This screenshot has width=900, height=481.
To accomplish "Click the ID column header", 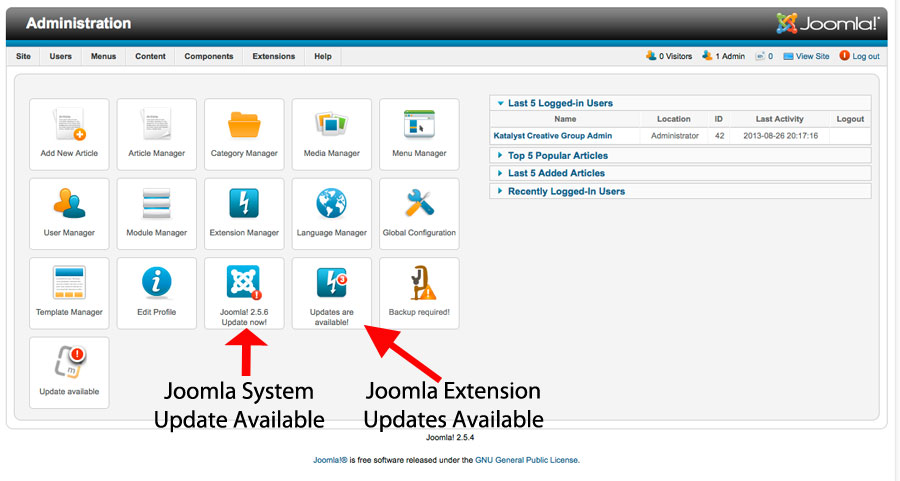I will click(719, 119).
